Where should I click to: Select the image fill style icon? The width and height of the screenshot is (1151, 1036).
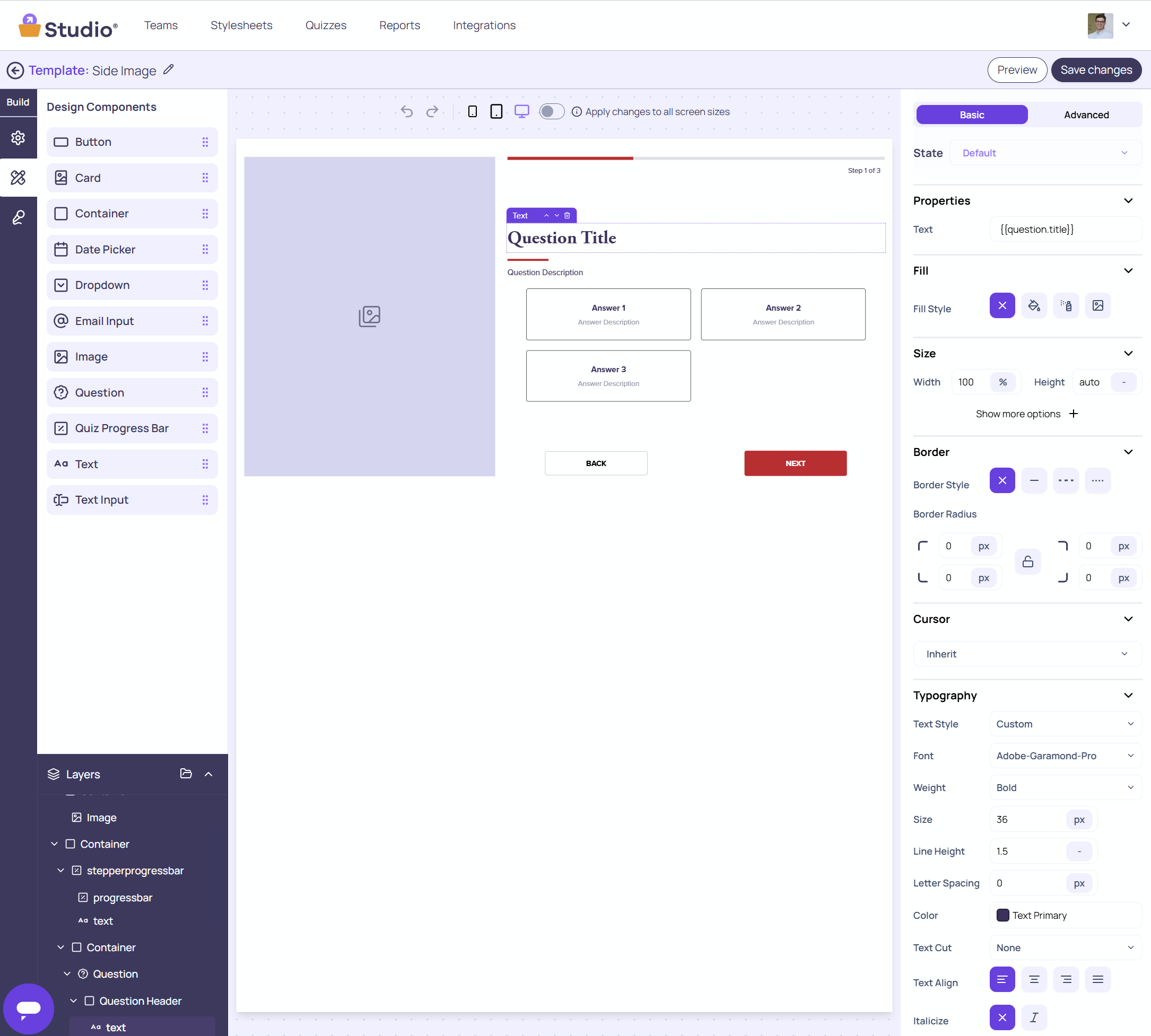pos(1097,306)
